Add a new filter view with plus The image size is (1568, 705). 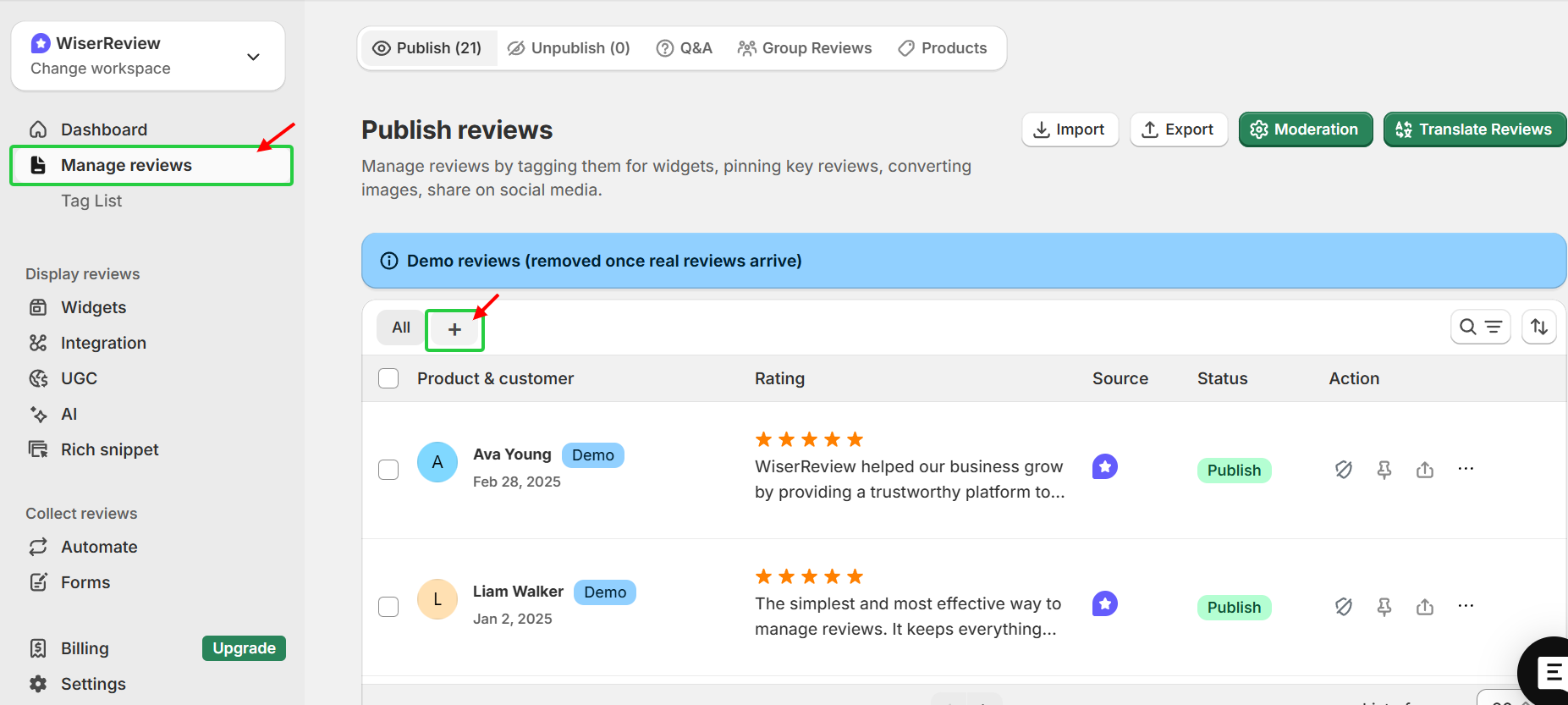coord(454,329)
